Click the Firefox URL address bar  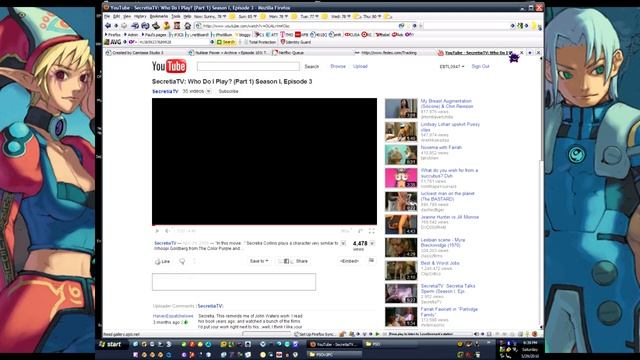coord(302,26)
